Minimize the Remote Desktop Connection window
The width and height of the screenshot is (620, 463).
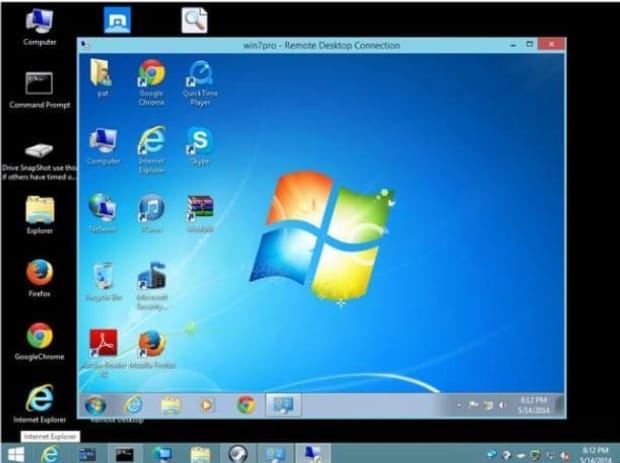[x=513, y=45]
